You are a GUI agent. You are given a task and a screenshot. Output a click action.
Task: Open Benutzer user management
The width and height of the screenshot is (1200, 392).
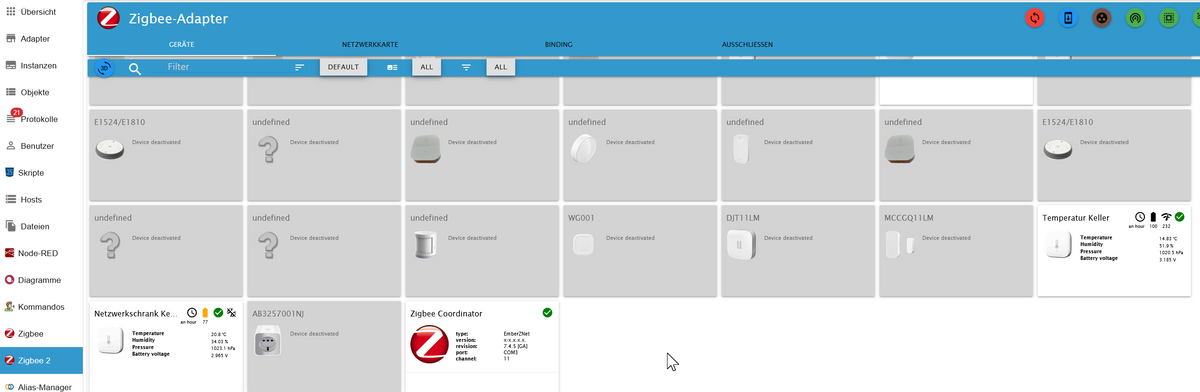pos(41,146)
